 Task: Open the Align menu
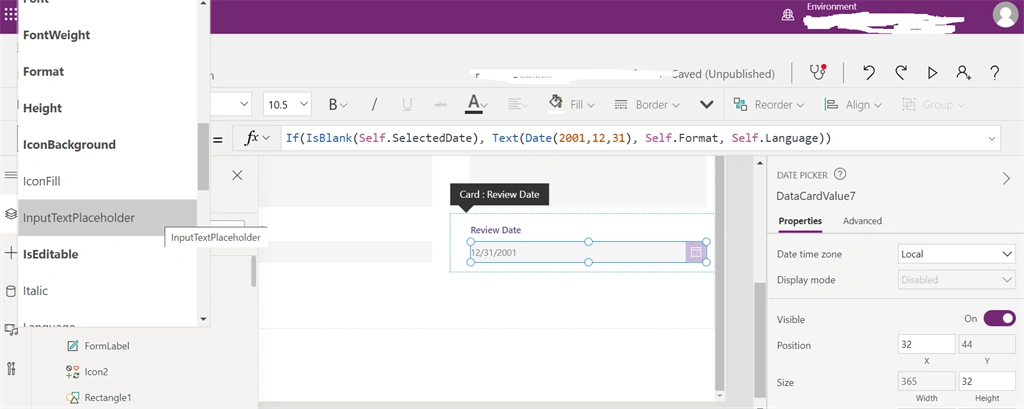click(853, 105)
